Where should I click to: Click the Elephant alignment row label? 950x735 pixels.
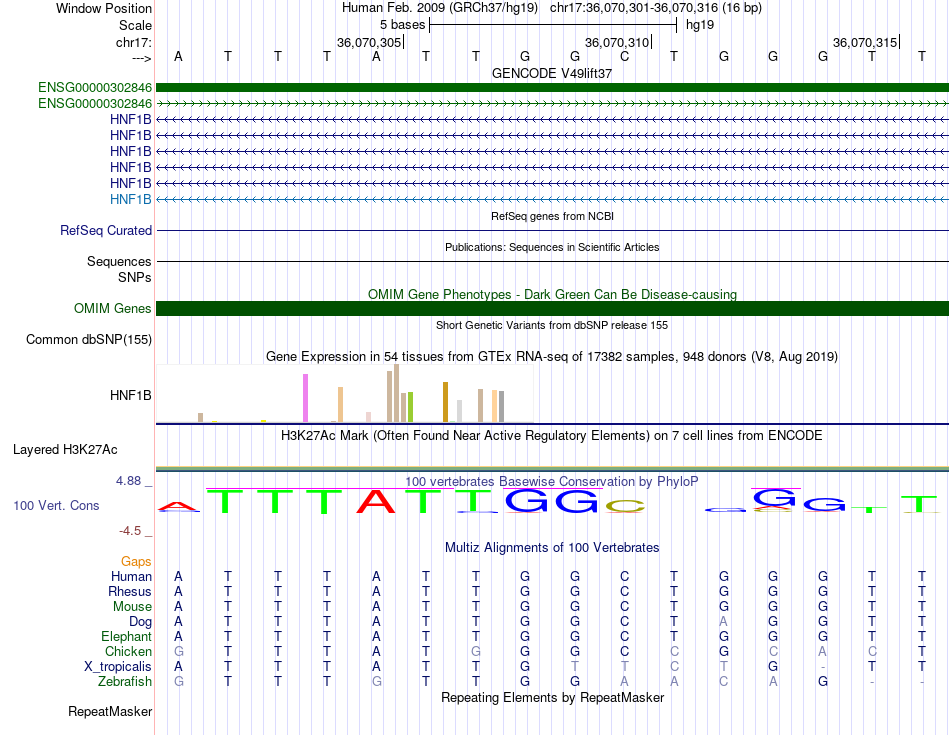coord(126,637)
